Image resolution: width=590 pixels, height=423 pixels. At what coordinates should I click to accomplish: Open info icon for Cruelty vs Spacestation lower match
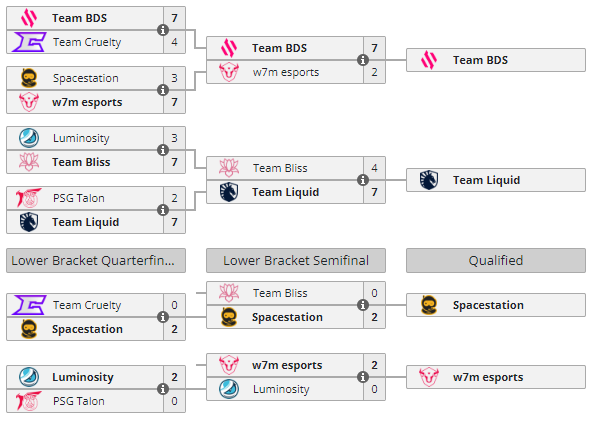[x=163, y=317]
